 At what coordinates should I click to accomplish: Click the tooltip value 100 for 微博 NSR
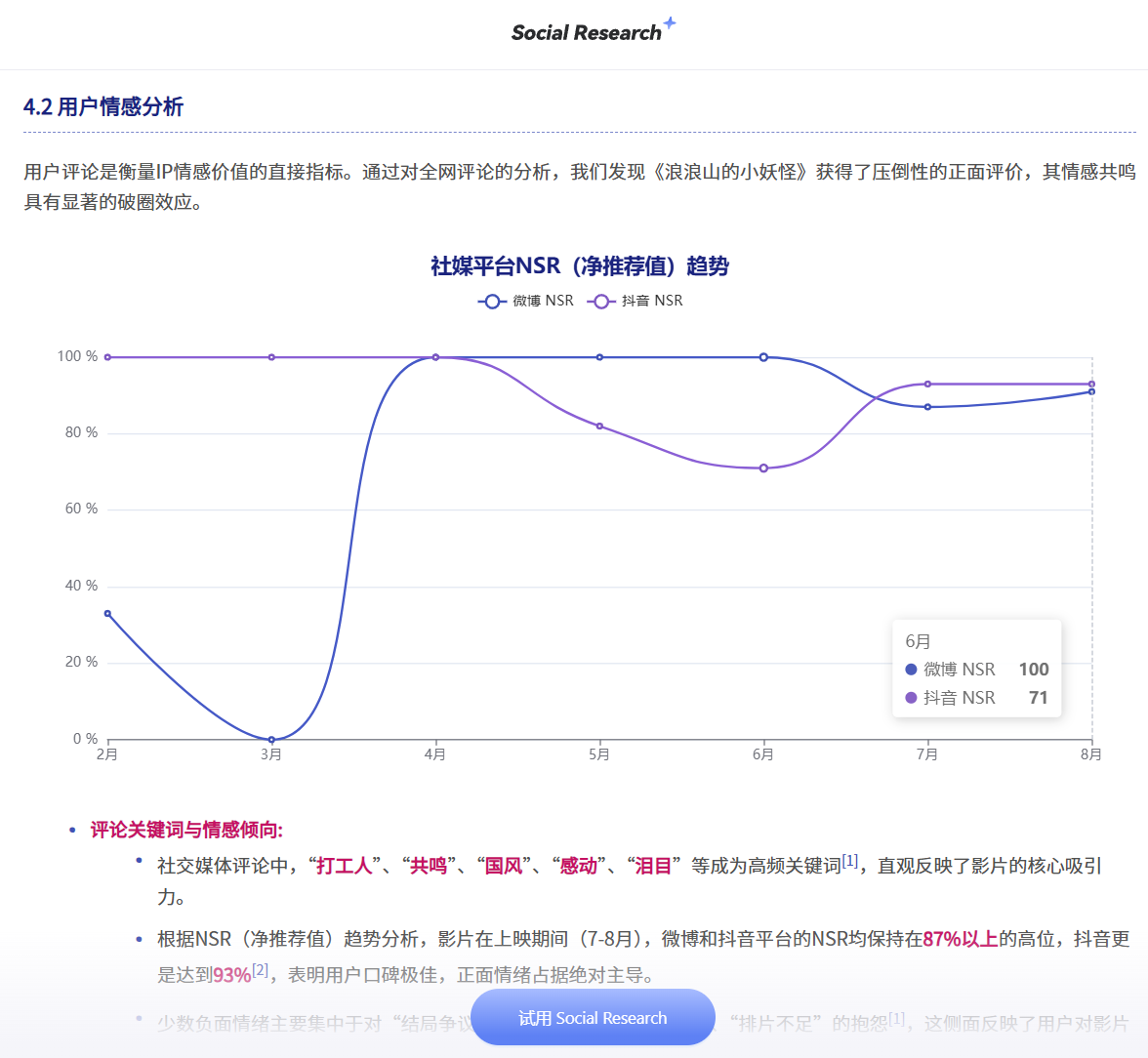tap(1034, 670)
